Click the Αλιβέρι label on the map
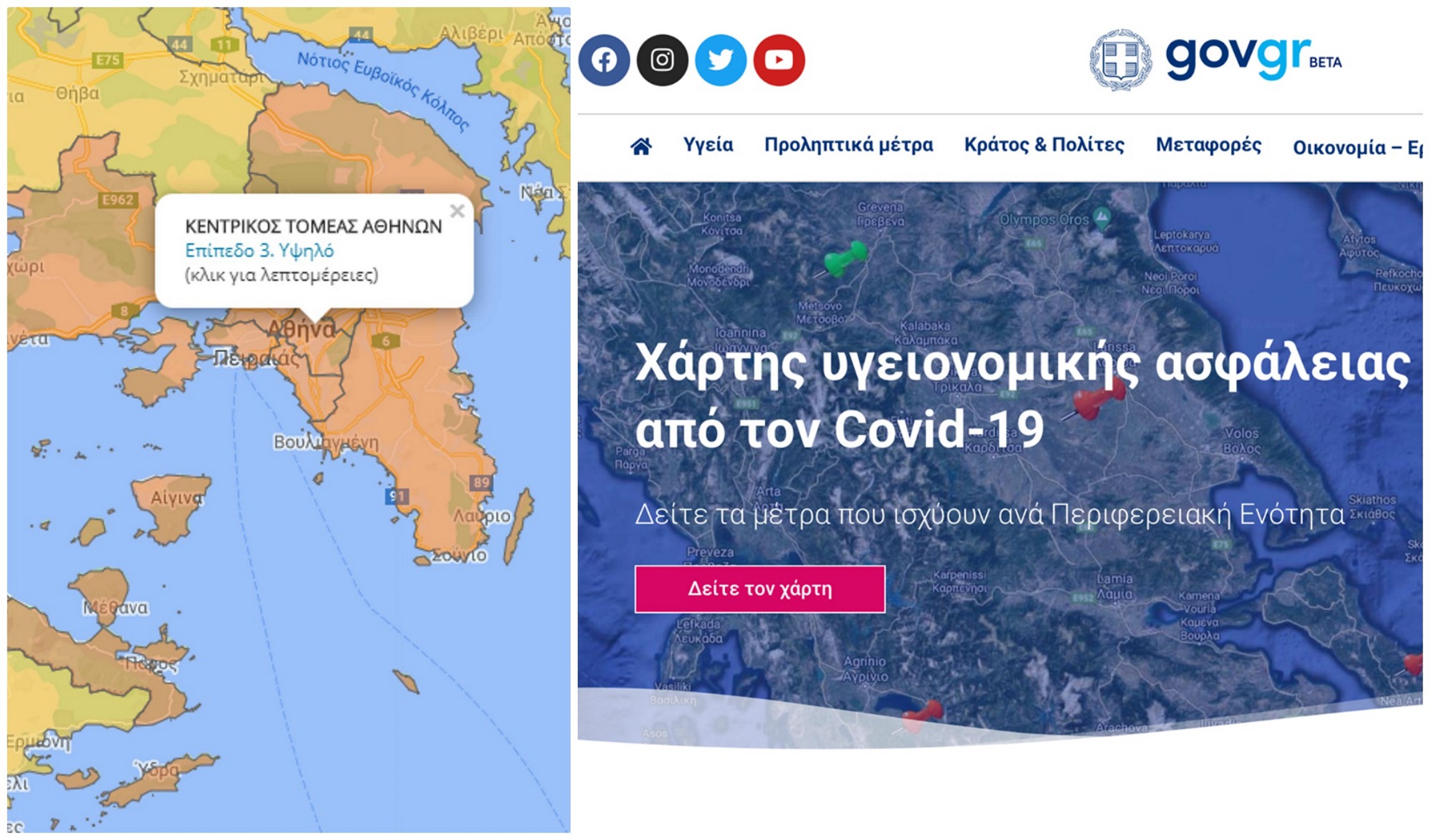The width and height of the screenshot is (1430, 840). click(x=471, y=32)
